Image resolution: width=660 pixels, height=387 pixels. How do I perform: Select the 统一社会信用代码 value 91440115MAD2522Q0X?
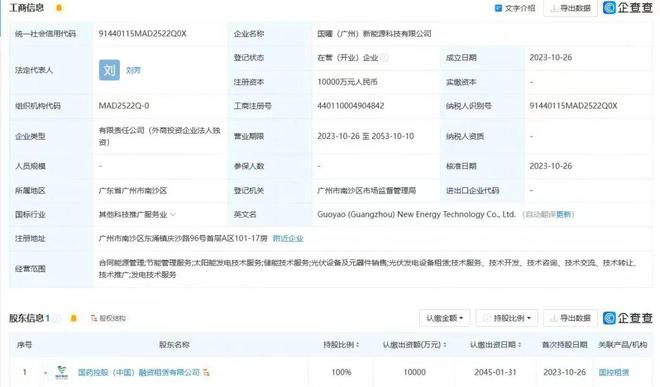tap(142, 34)
